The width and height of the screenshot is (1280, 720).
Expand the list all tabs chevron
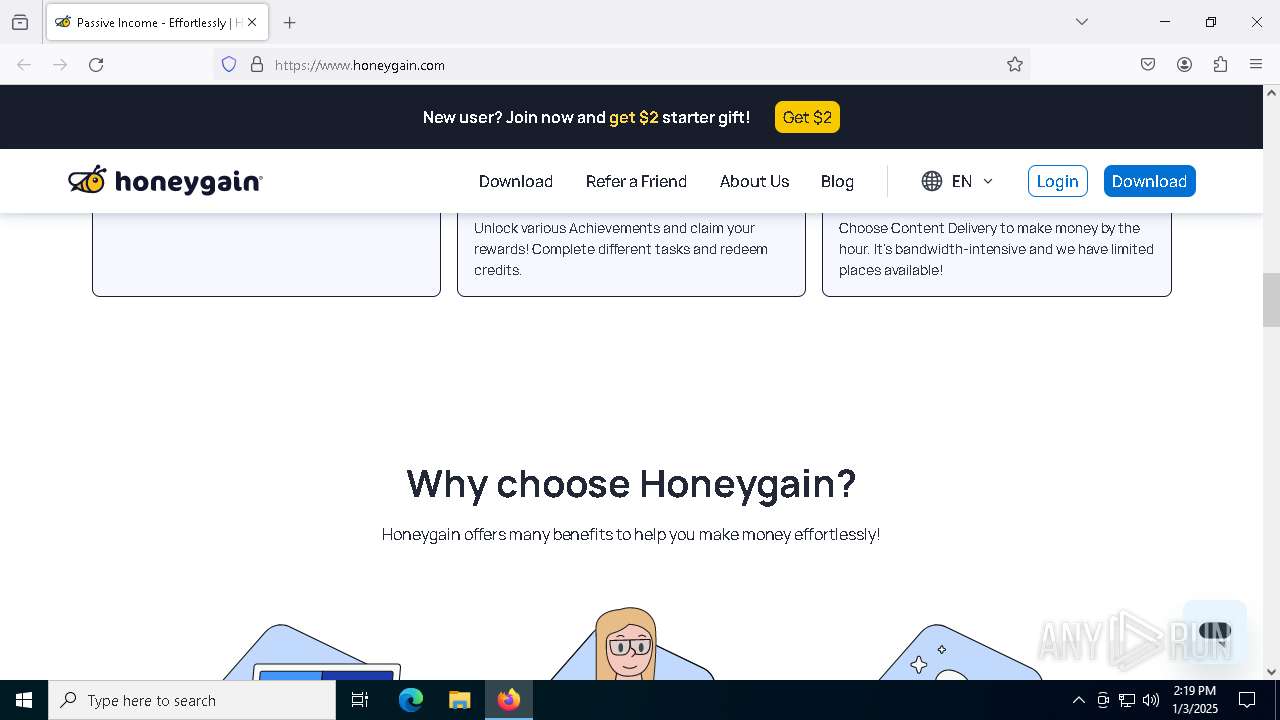pyautogui.click(x=1082, y=22)
